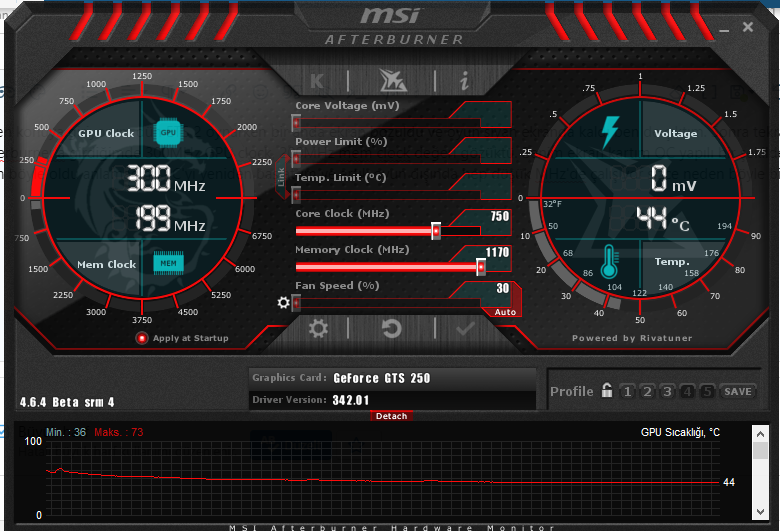Toggle Fan Speed Auto mode
This screenshot has width=780, height=531.
click(505, 312)
